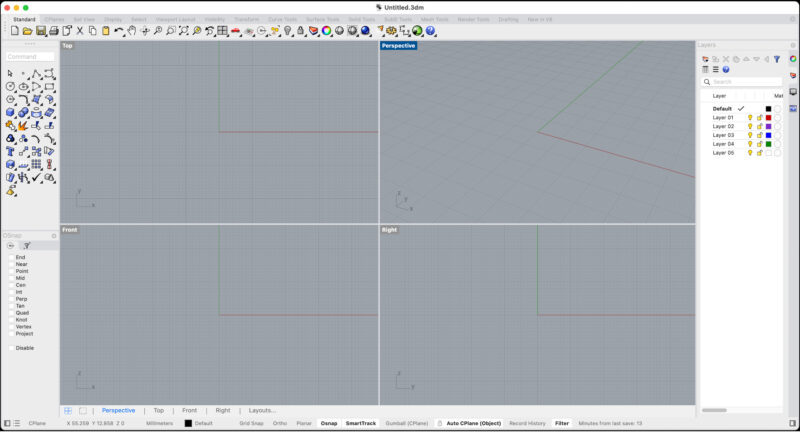The width and height of the screenshot is (800, 432).
Task: Open the layer filter funnel icon
Action: 777,59
